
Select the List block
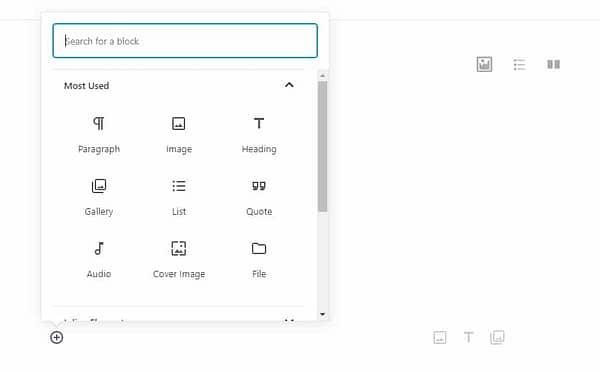tap(179, 197)
